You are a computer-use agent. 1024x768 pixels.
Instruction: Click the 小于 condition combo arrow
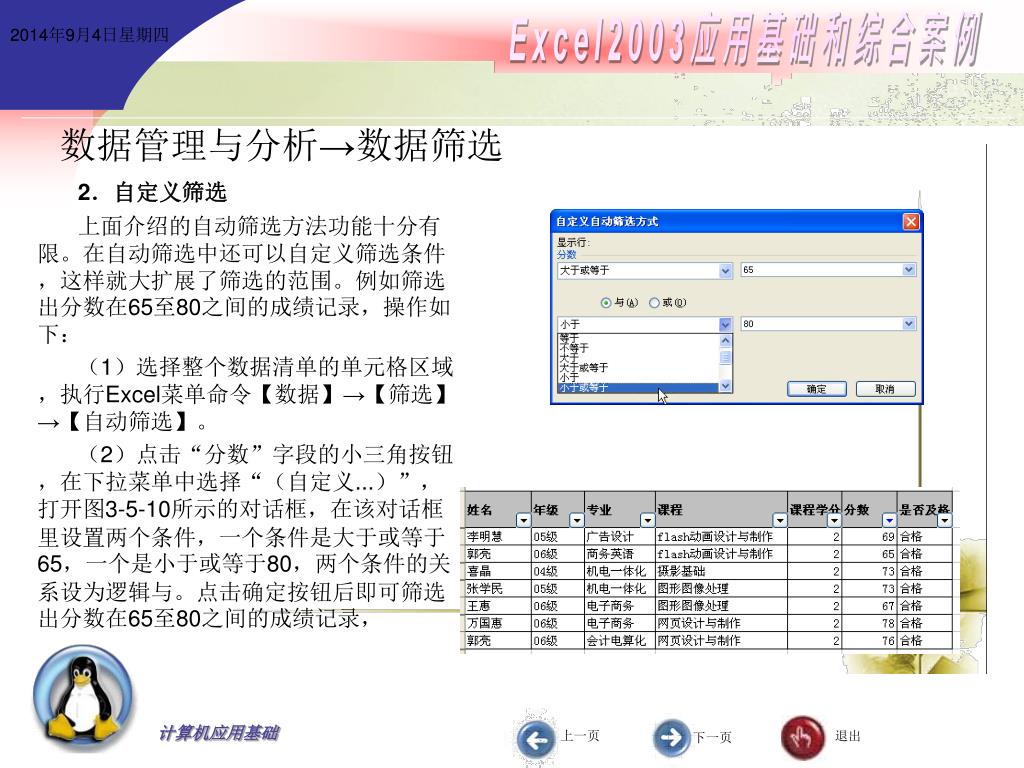point(726,324)
